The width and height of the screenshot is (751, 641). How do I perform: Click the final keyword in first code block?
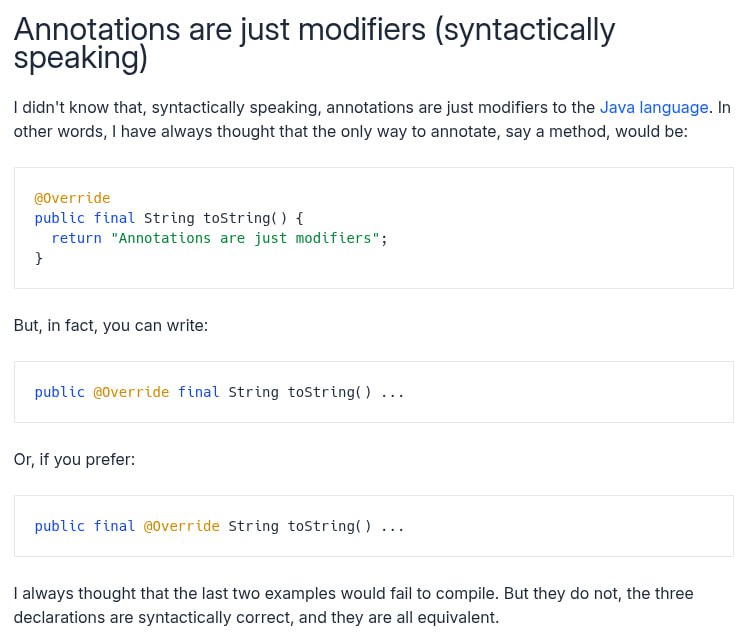(x=114, y=218)
